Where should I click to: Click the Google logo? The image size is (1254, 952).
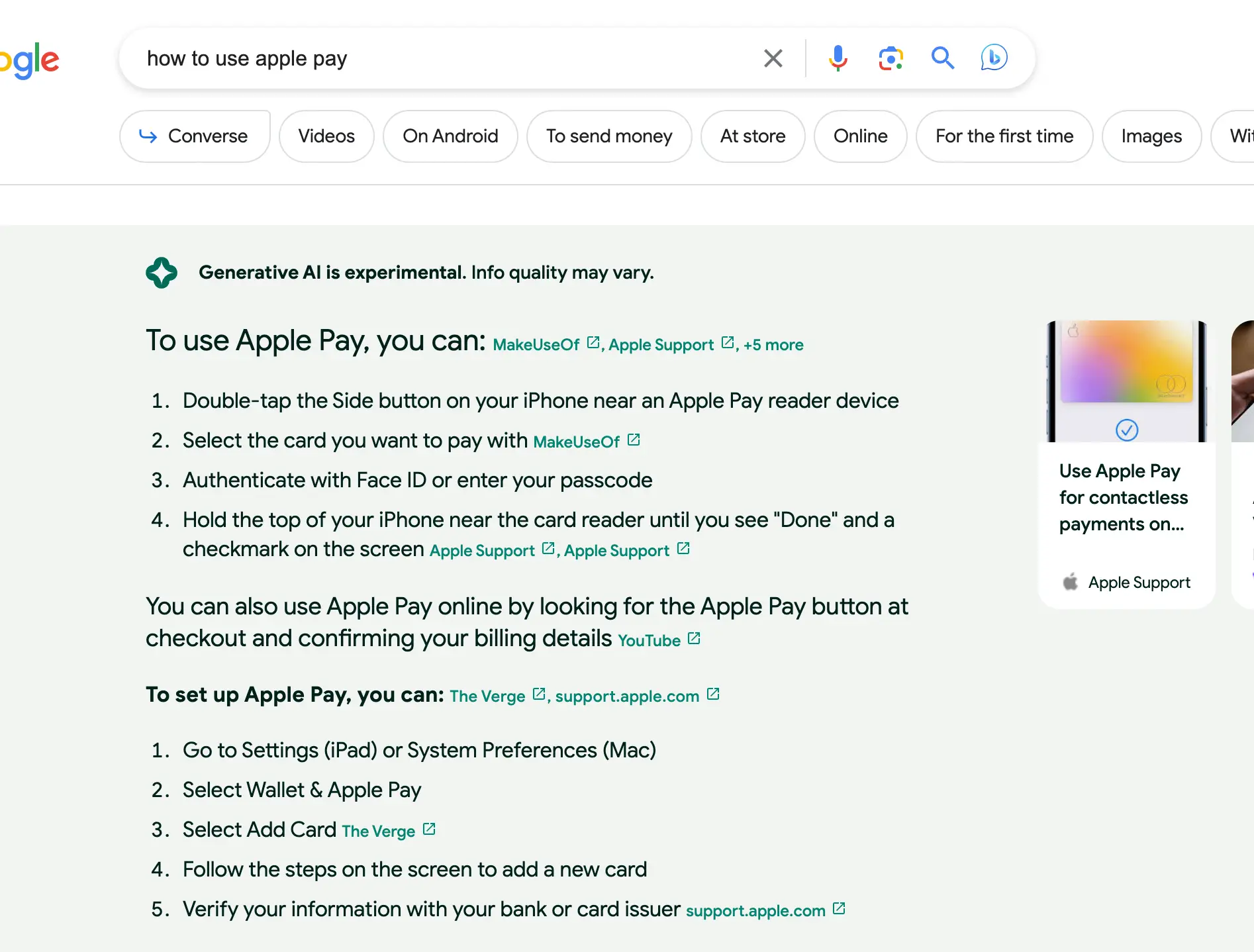tap(30, 61)
